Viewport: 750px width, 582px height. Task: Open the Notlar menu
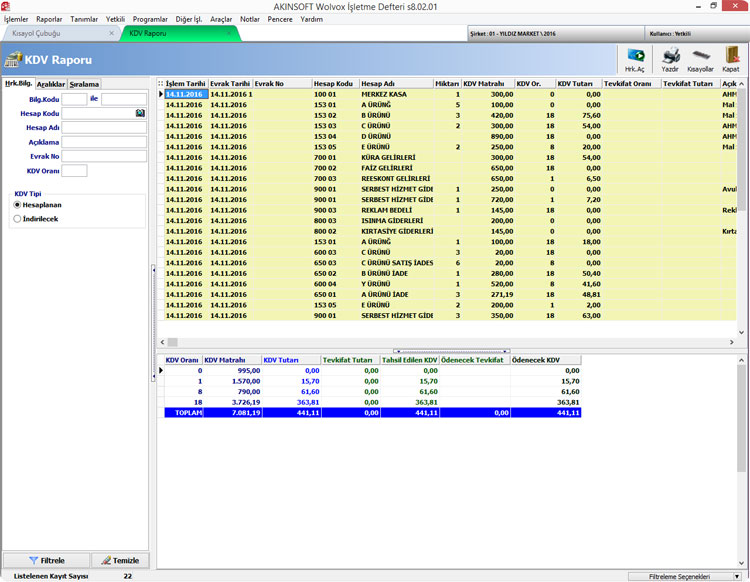pyautogui.click(x=250, y=19)
